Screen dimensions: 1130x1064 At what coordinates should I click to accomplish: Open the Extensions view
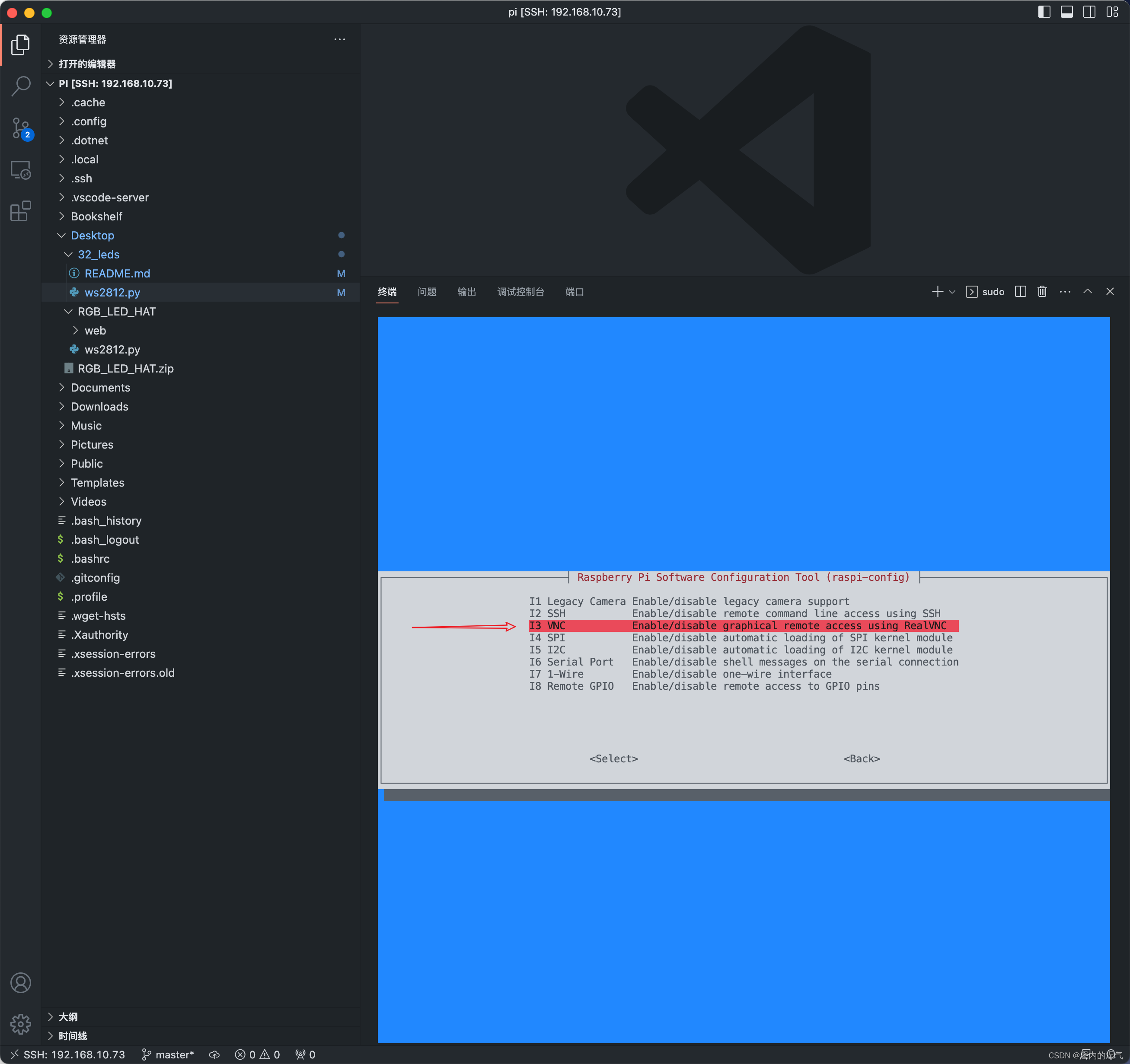tap(21, 211)
